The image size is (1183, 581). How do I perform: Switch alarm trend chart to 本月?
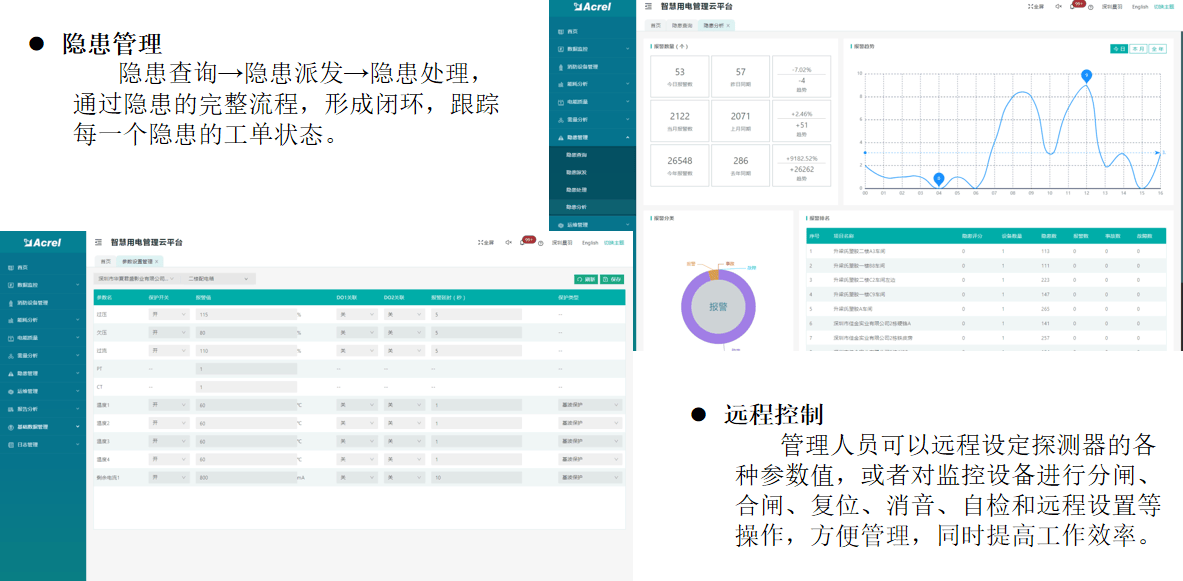click(1138, 48)
